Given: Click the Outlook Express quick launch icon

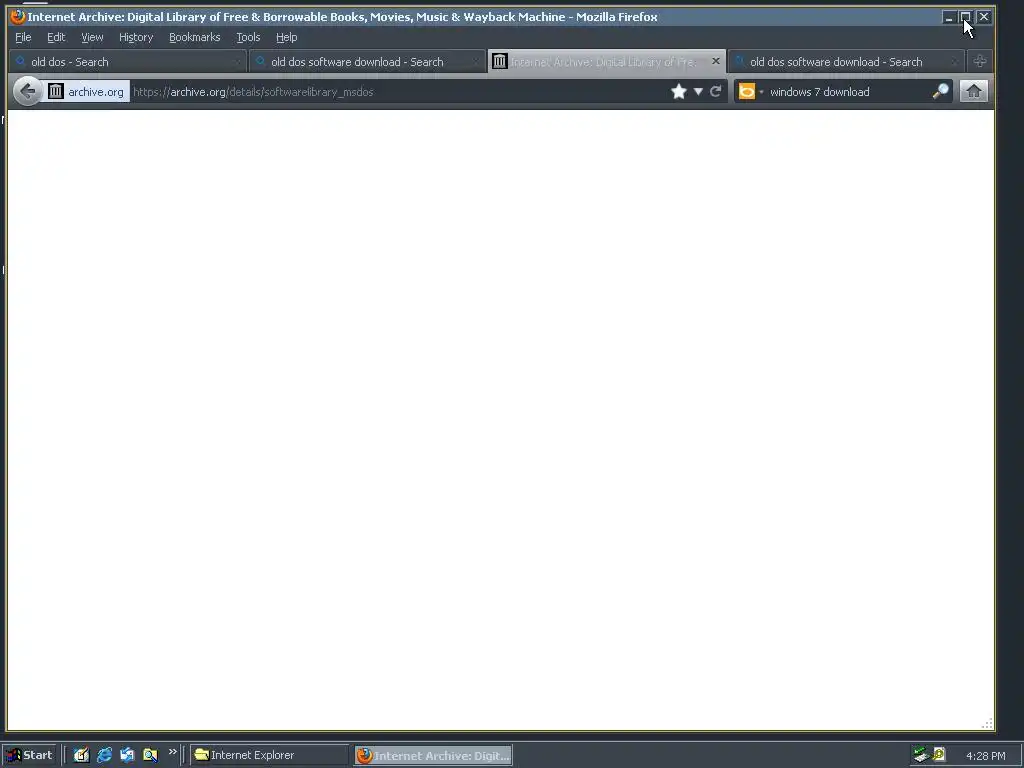Looking at the screenshot, I should (127, 755).
